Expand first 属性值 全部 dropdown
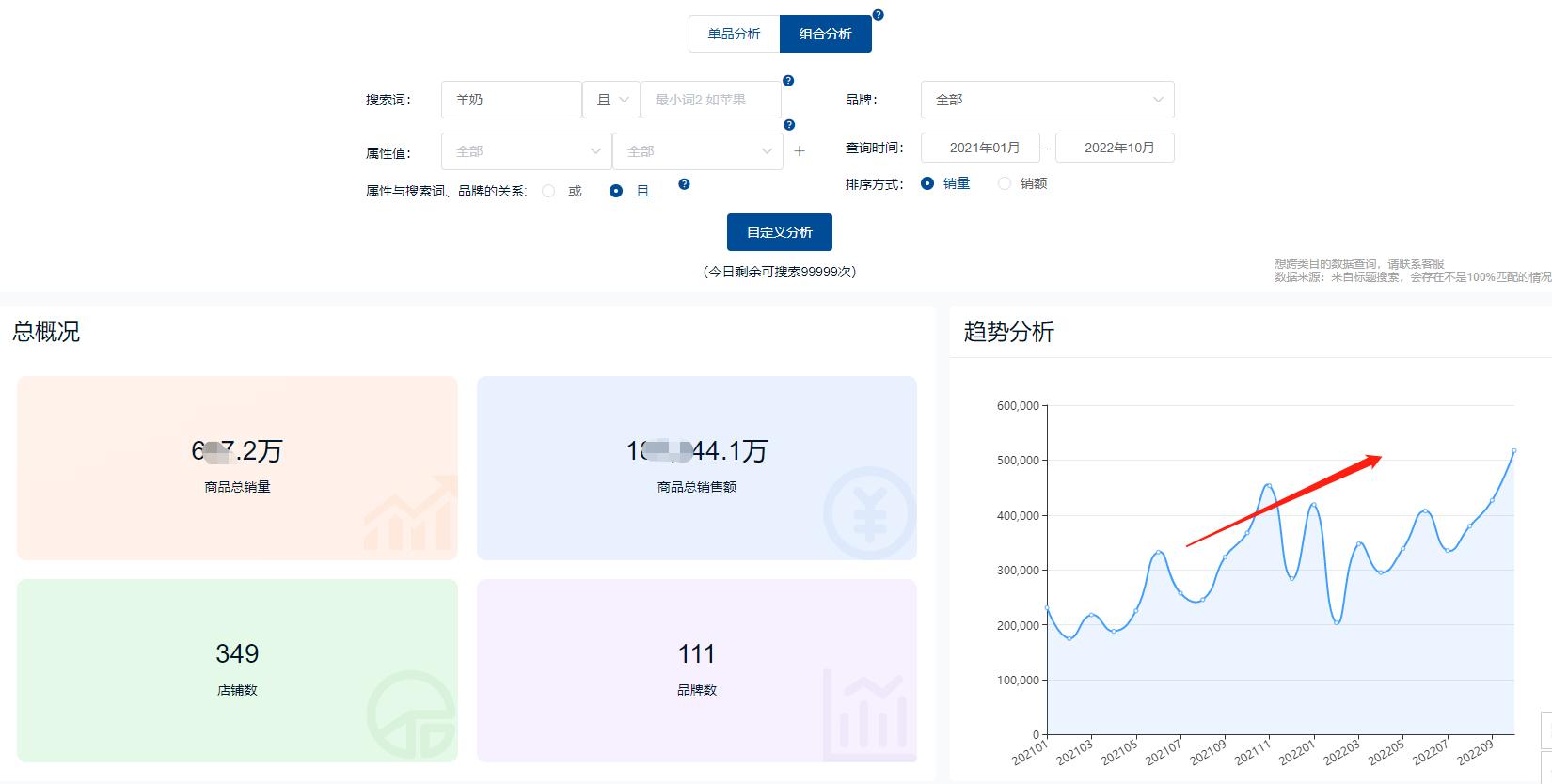Screen dimensions: 1552x784 (526, 151)
